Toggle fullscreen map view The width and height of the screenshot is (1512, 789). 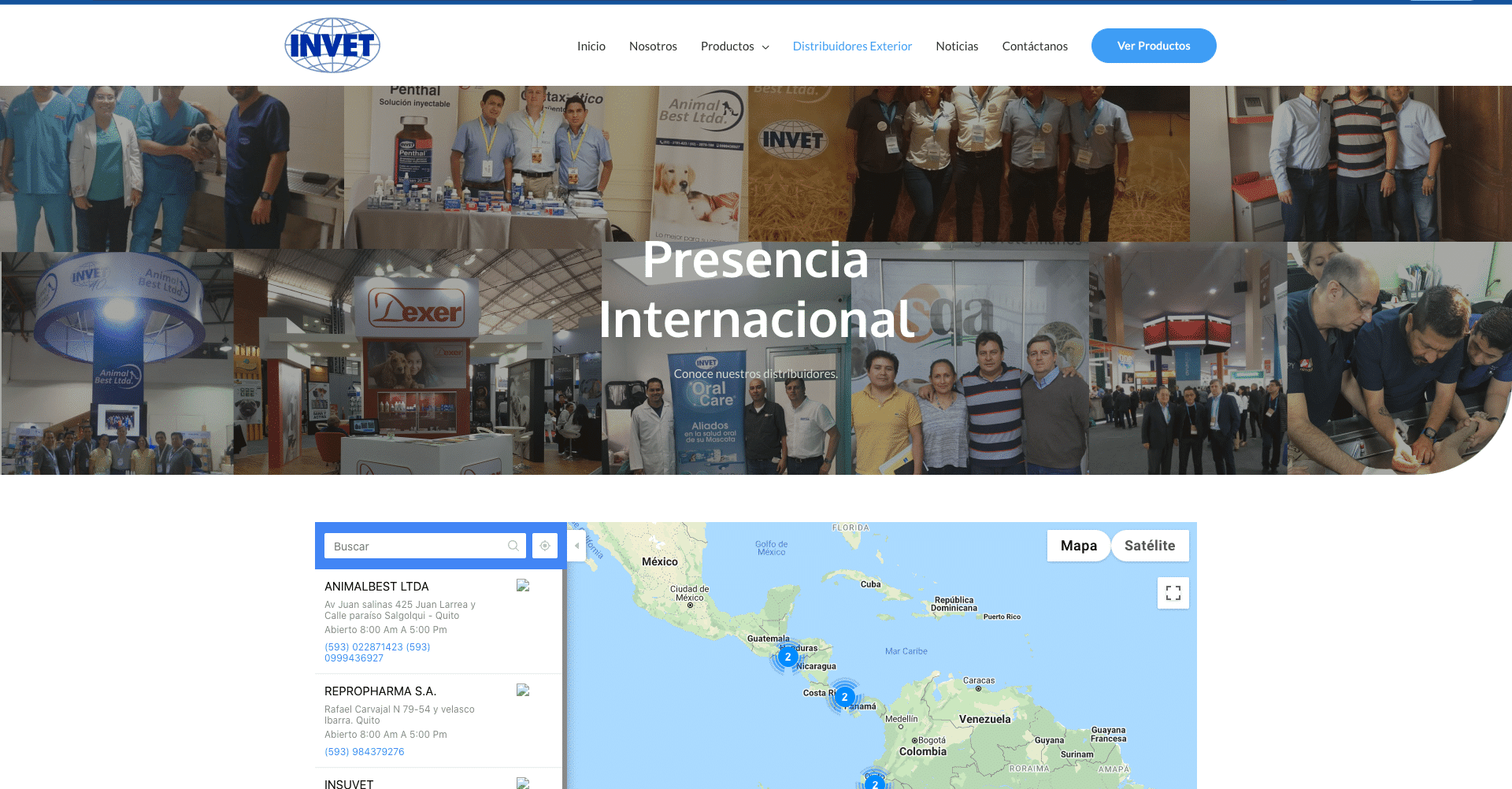(x=1173, y=593)
